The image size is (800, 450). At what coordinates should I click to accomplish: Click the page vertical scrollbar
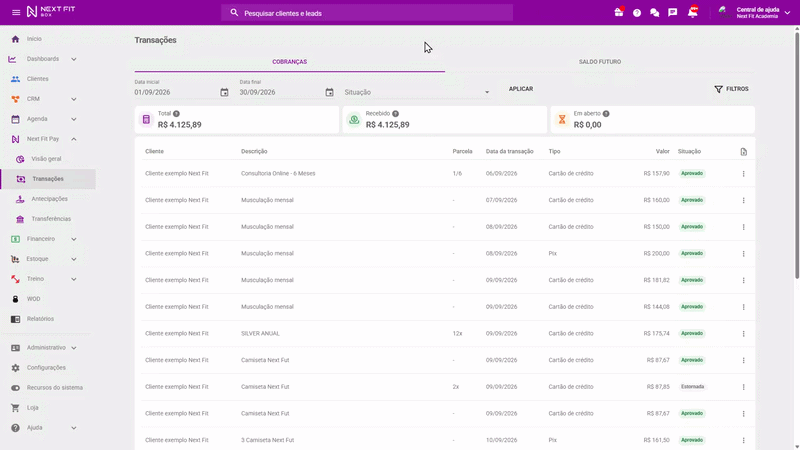[796, 153]
